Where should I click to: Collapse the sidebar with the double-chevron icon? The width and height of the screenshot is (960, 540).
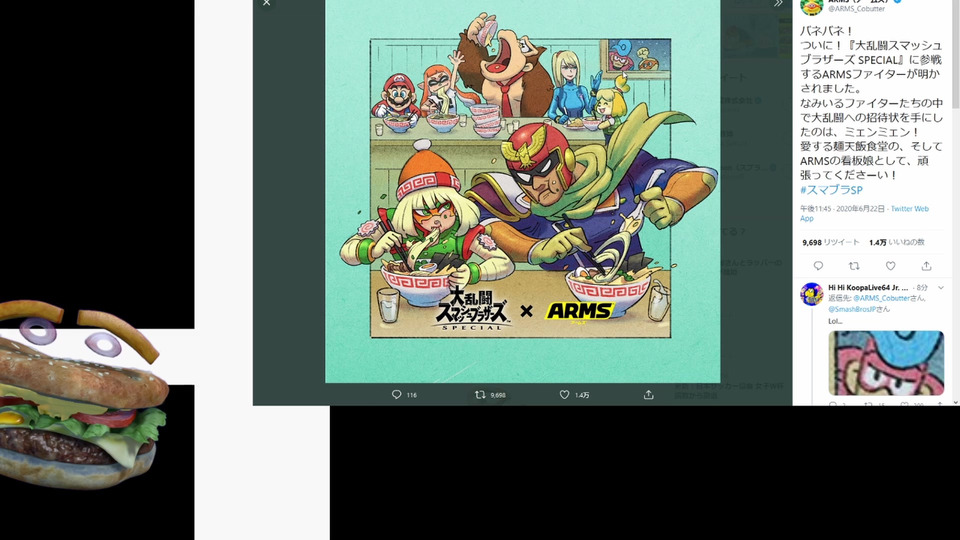pos(778,3)
